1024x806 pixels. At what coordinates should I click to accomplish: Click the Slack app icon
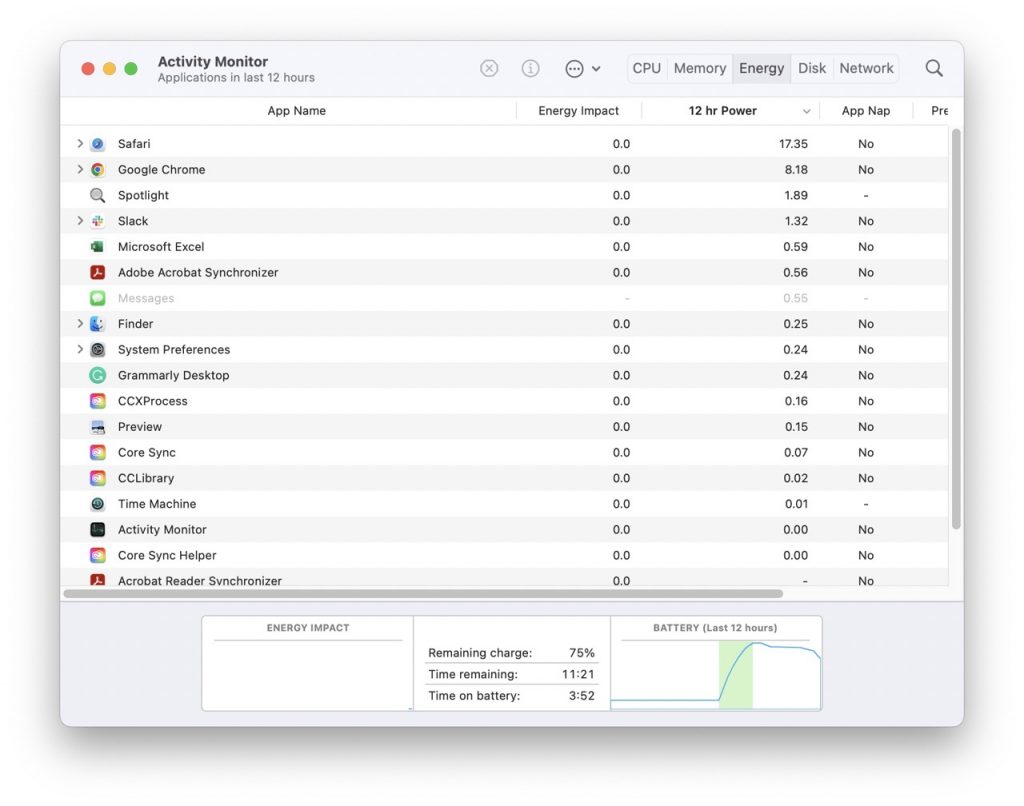(x=97, y=220)
